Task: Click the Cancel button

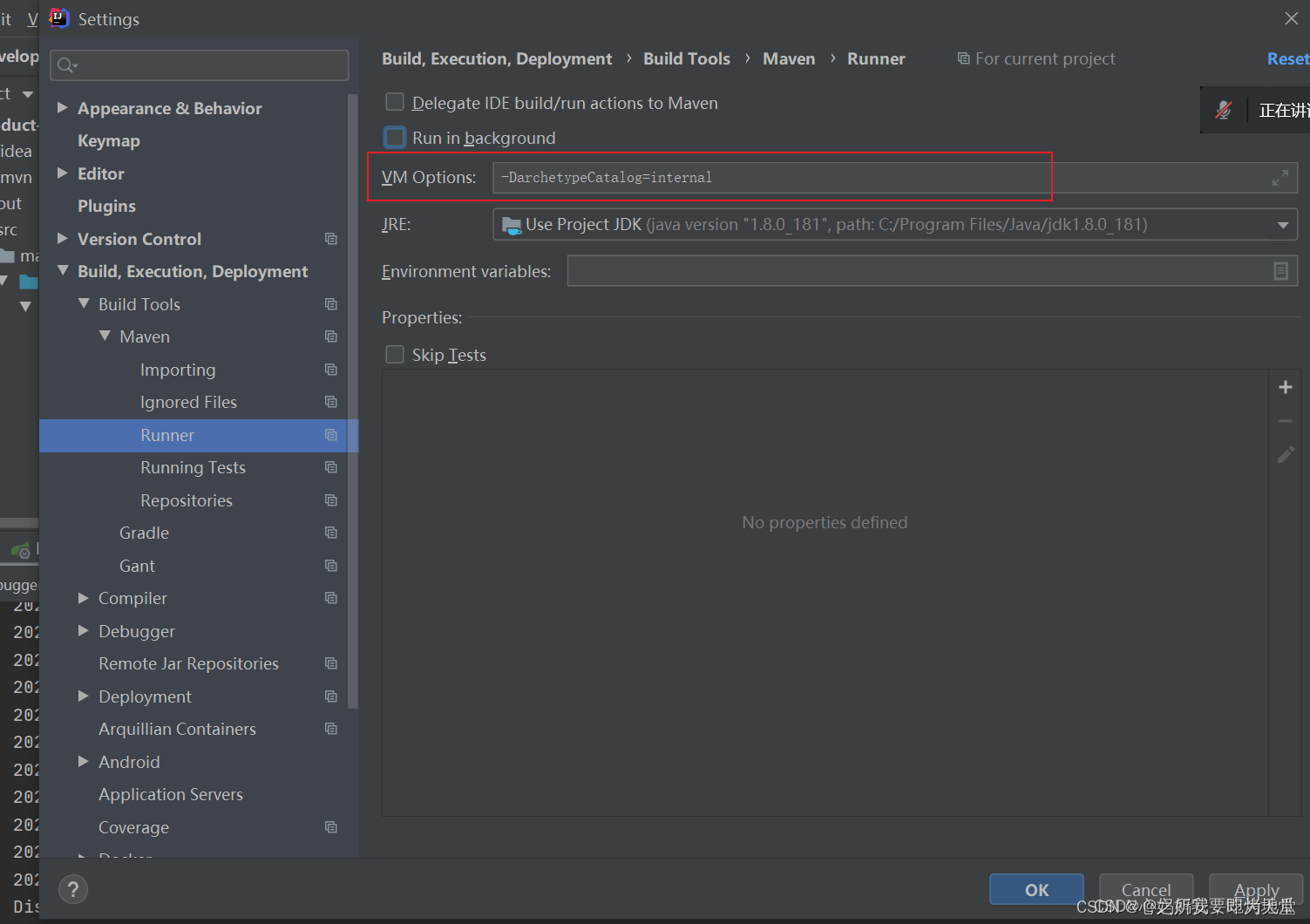Action: [1146, 890]
